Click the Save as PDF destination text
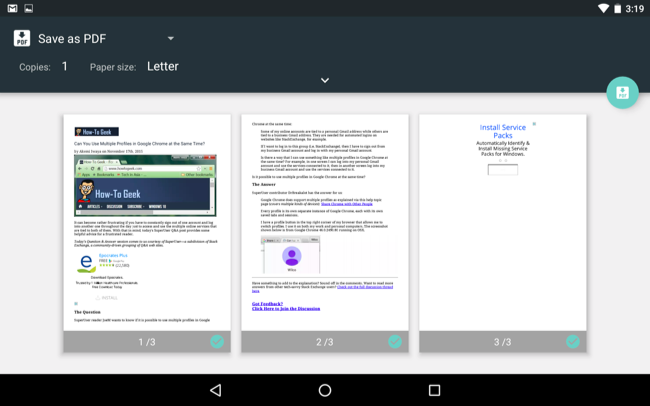Image resolution: width=650 pixels, height=406 pixels. pos(72,39)
